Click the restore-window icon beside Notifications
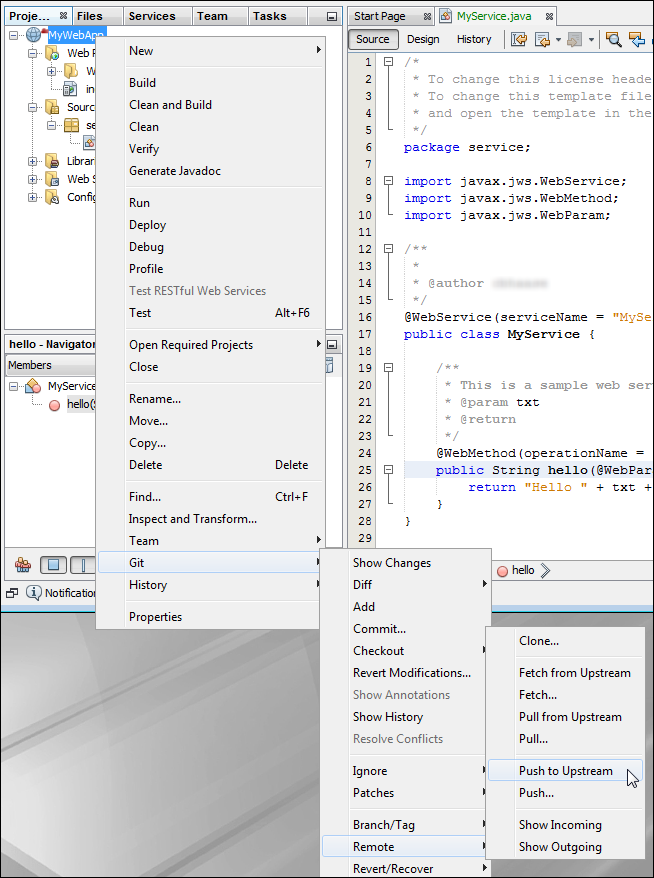The image size is (654, 878). point(12,592)
